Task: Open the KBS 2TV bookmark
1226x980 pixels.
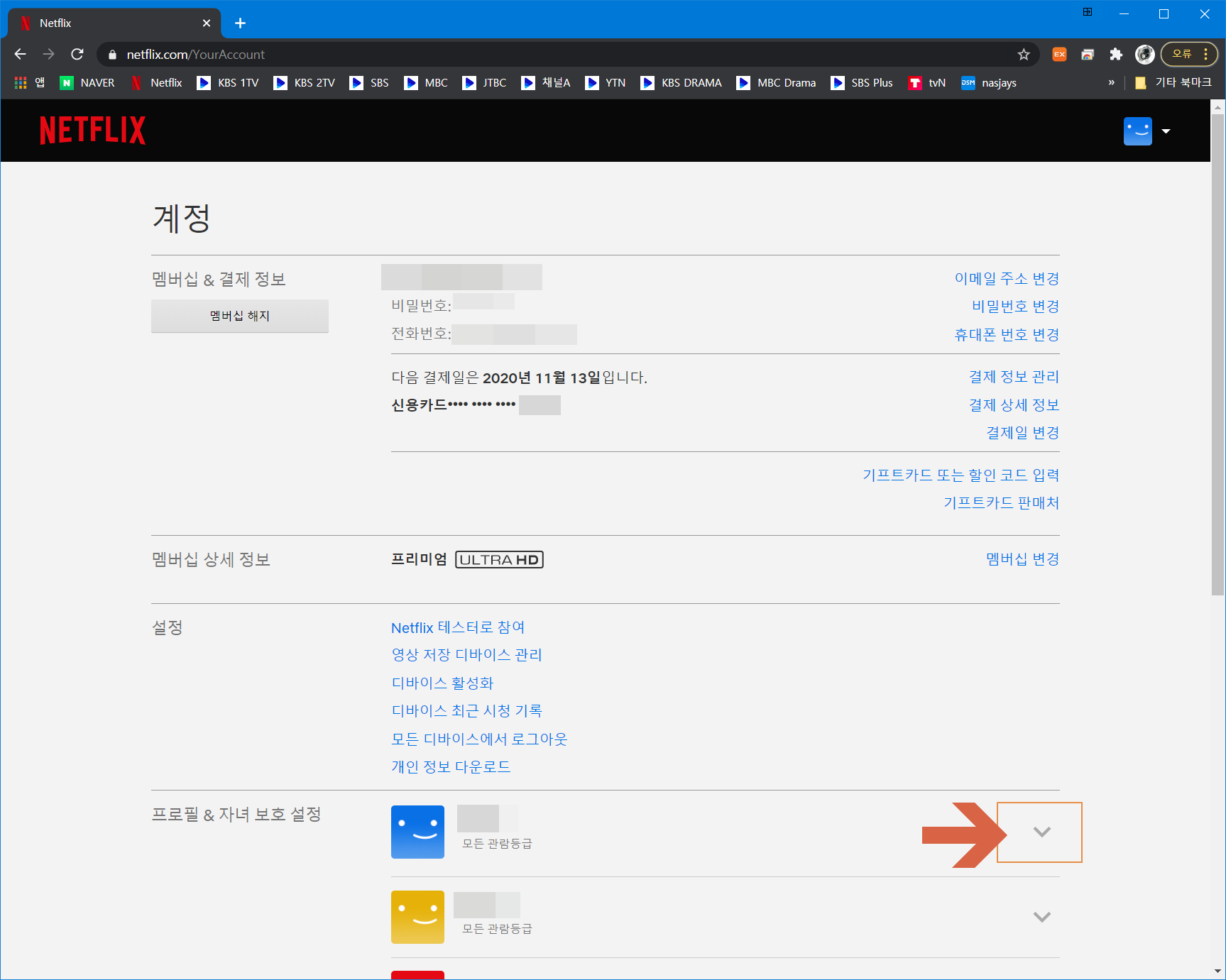Action: point(305,82)
